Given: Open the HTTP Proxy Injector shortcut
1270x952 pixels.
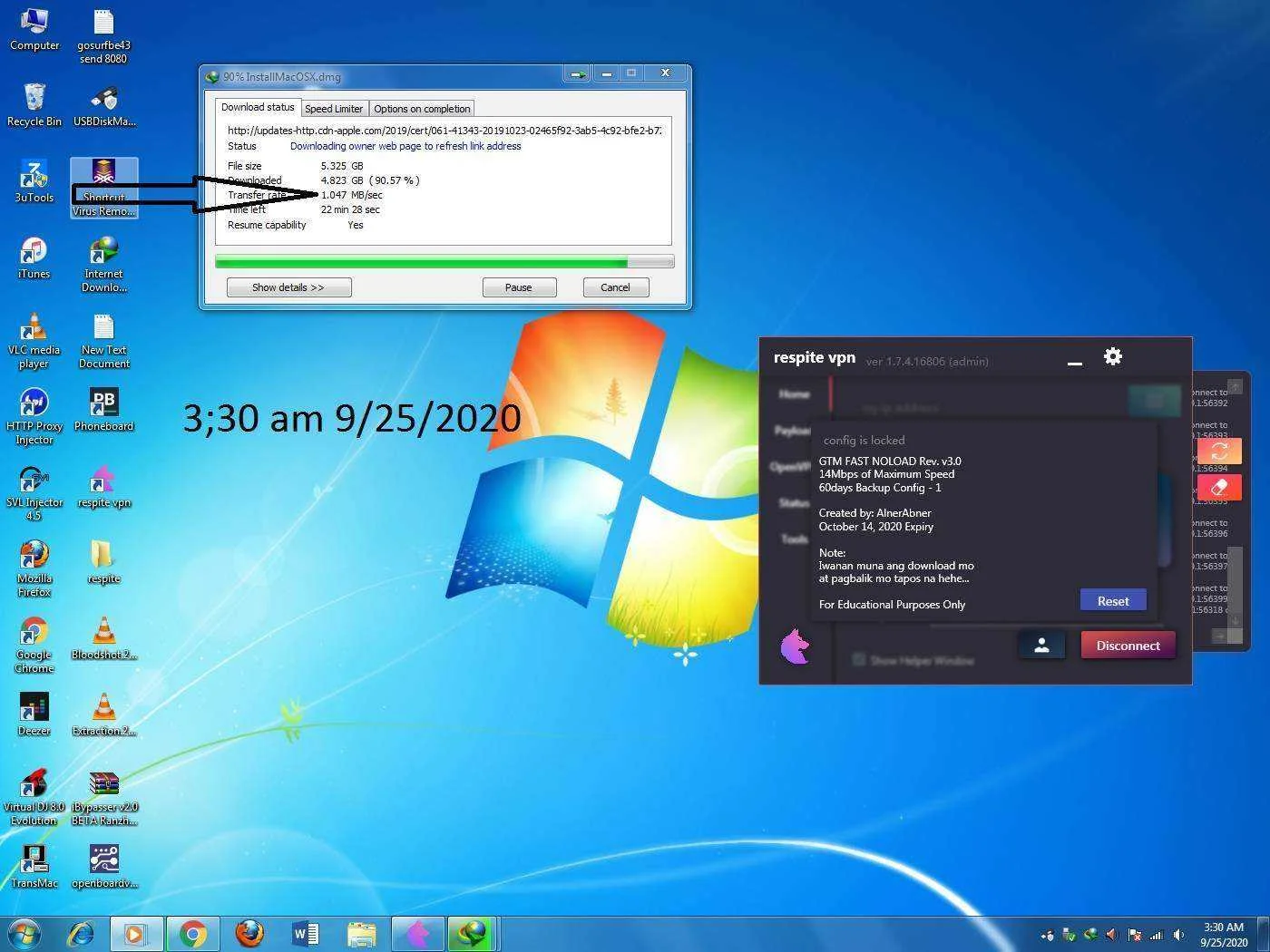Looking at the screenshot, I should 34,417.
